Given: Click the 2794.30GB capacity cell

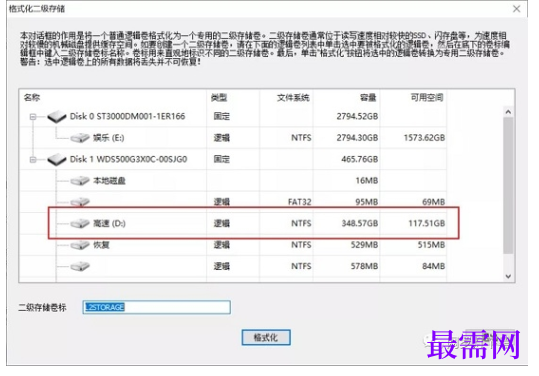Looking at the screenshot, I should 357,138.
